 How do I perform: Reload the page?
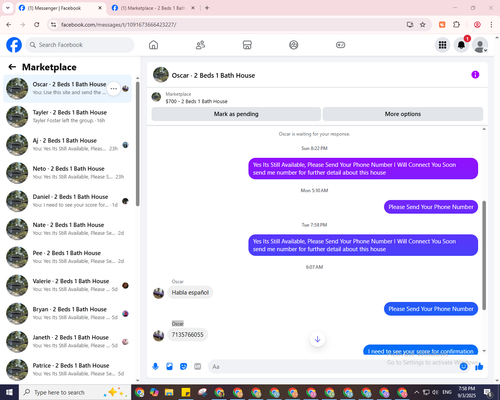coord(37,25)
